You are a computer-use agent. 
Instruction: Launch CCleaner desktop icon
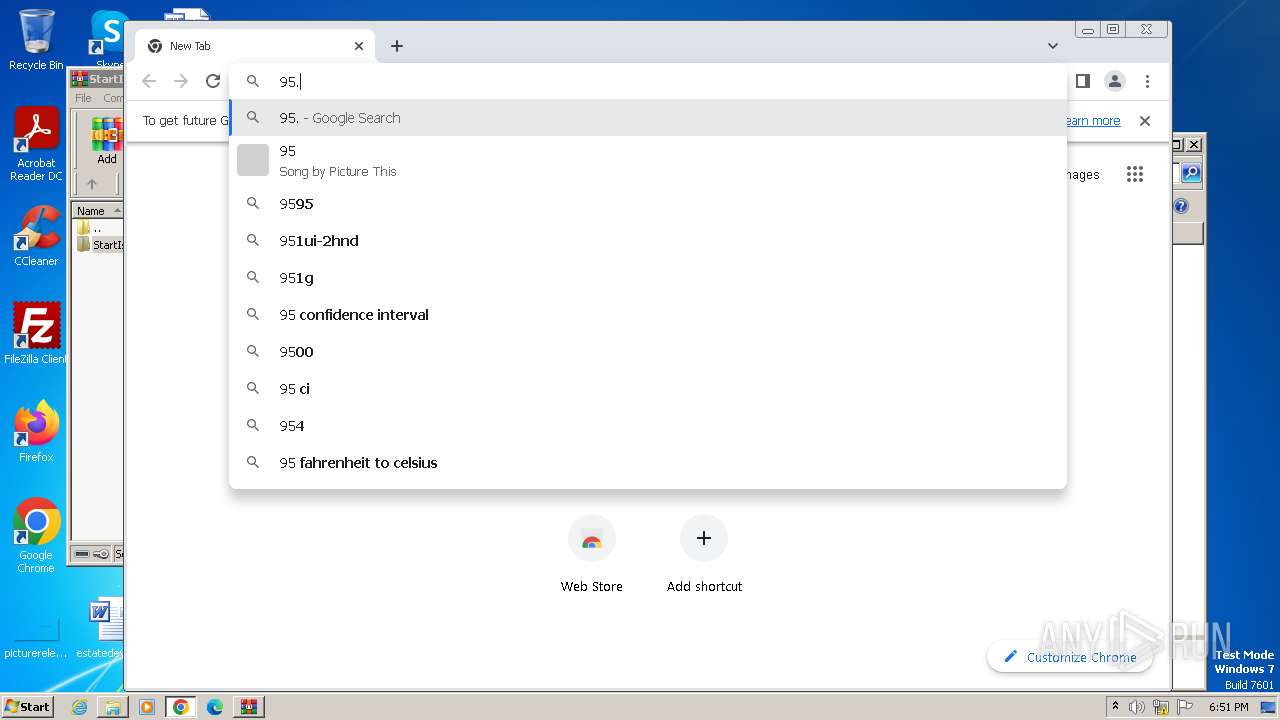[36, 236]
